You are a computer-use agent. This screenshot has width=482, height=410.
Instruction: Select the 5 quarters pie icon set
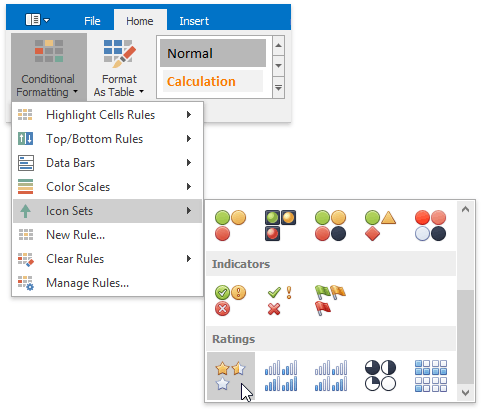(x=381, y=376)
